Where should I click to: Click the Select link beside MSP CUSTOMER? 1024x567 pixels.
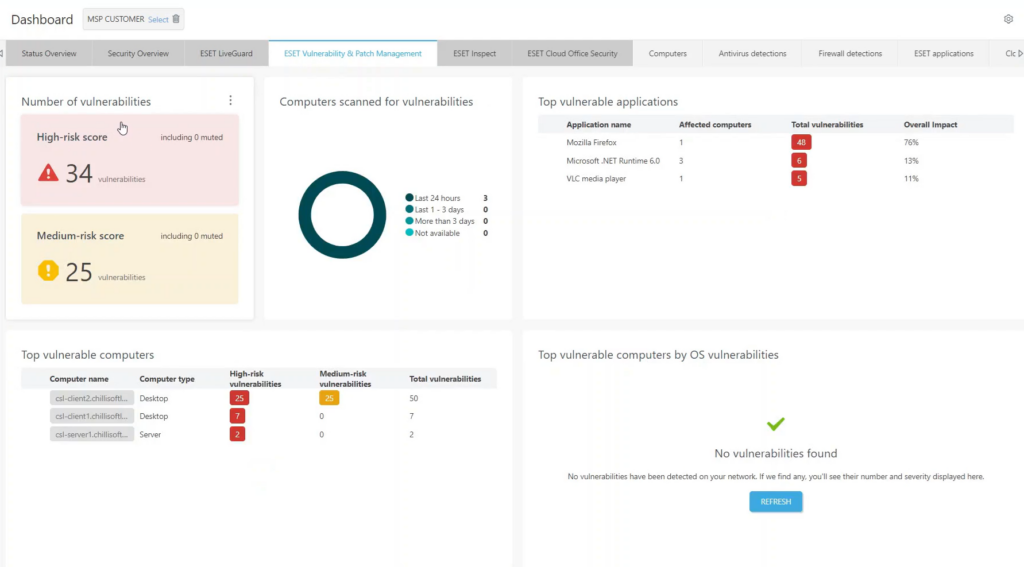(x=158, y=19)
